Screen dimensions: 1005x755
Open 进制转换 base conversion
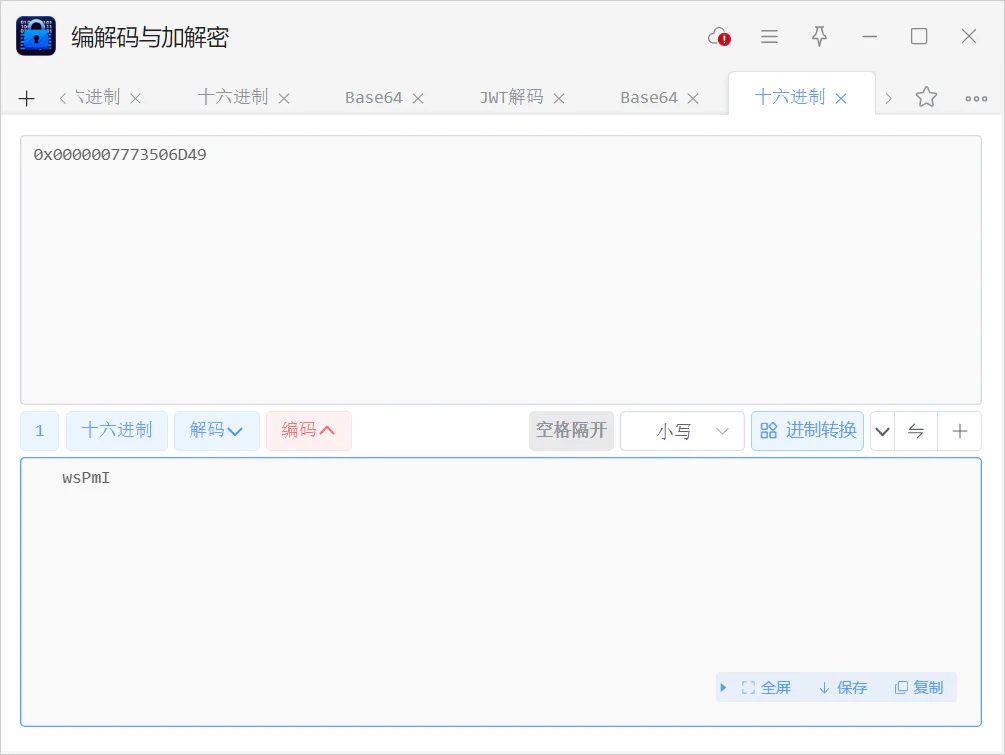[x=808, y=431]
